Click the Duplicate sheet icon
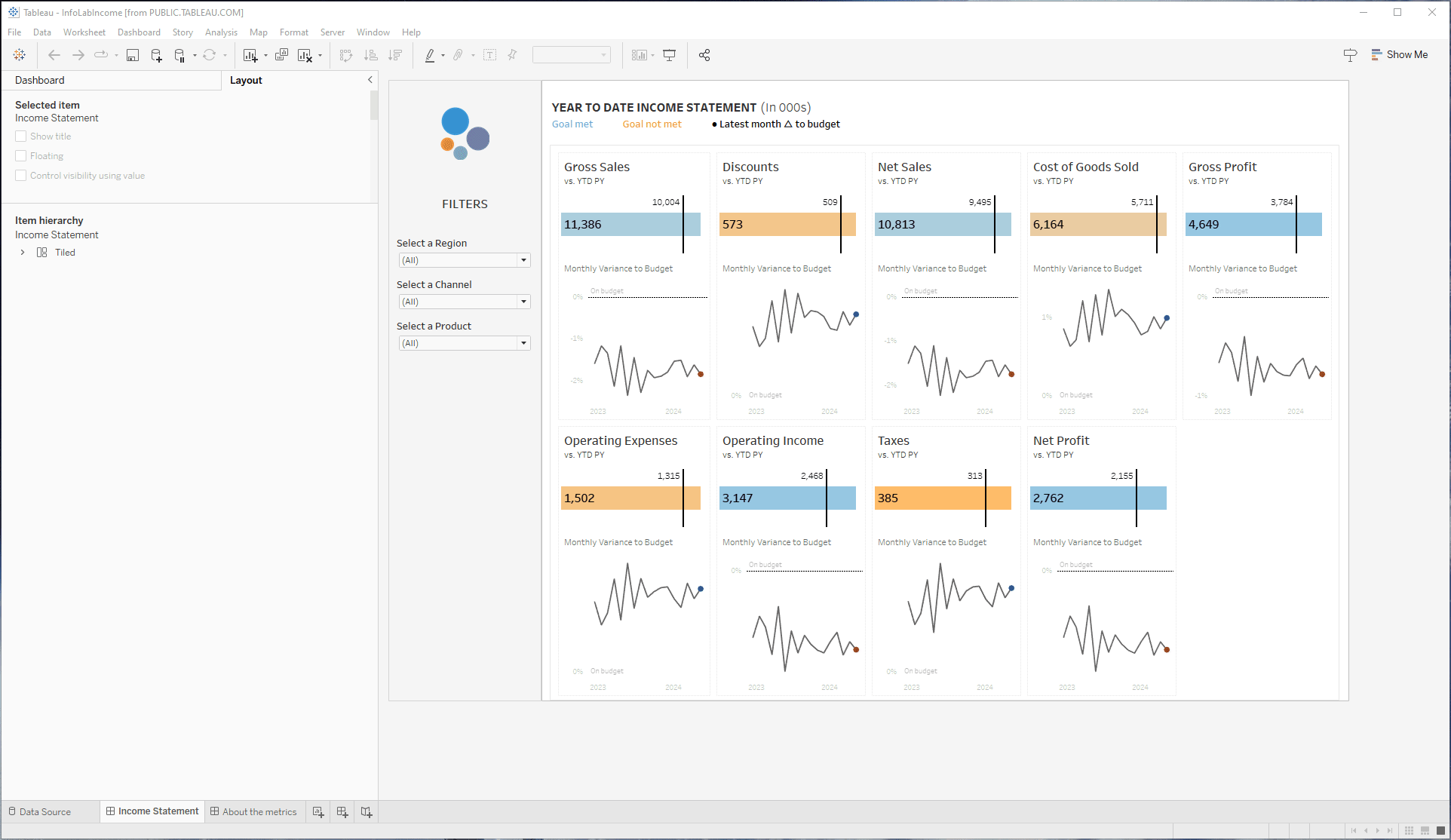1451x840 pixels. (281, 55)
